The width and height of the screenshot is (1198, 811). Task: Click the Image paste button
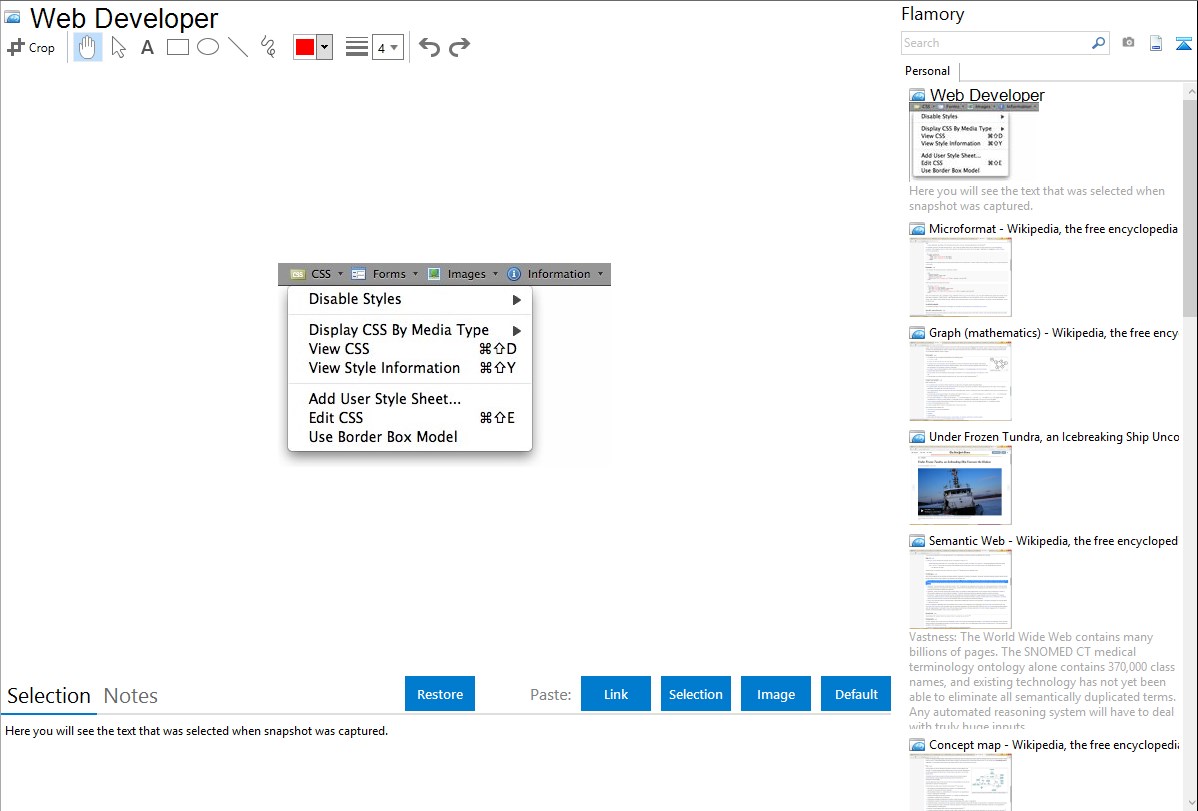pos(775,694)
